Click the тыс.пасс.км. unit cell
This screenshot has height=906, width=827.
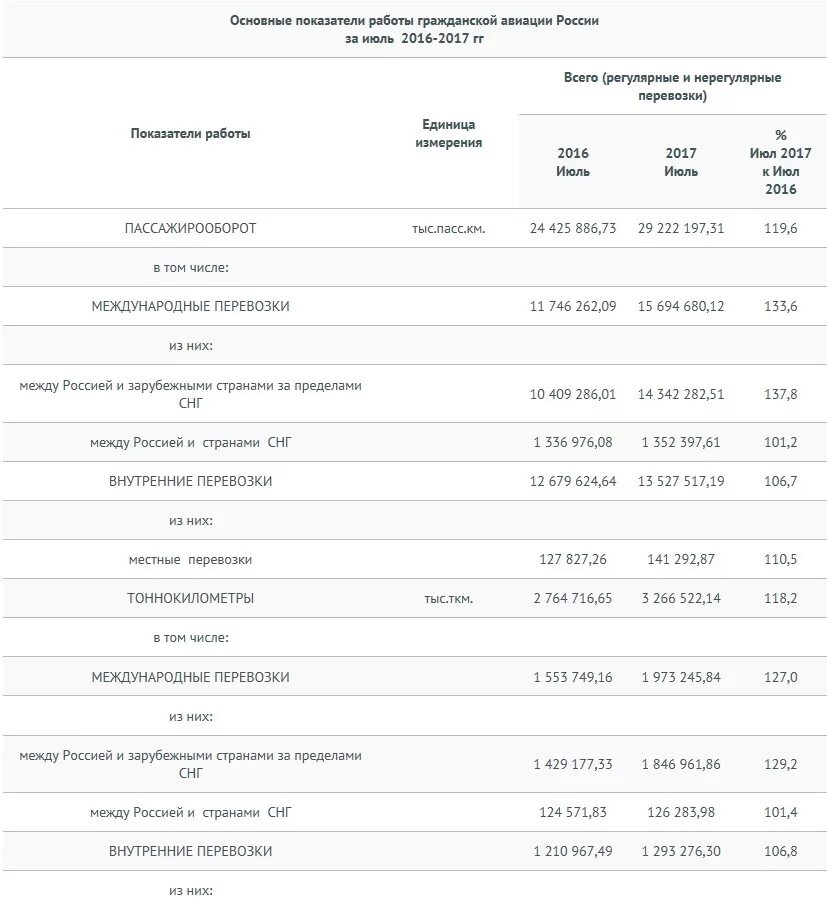click(x=448, y=229)
